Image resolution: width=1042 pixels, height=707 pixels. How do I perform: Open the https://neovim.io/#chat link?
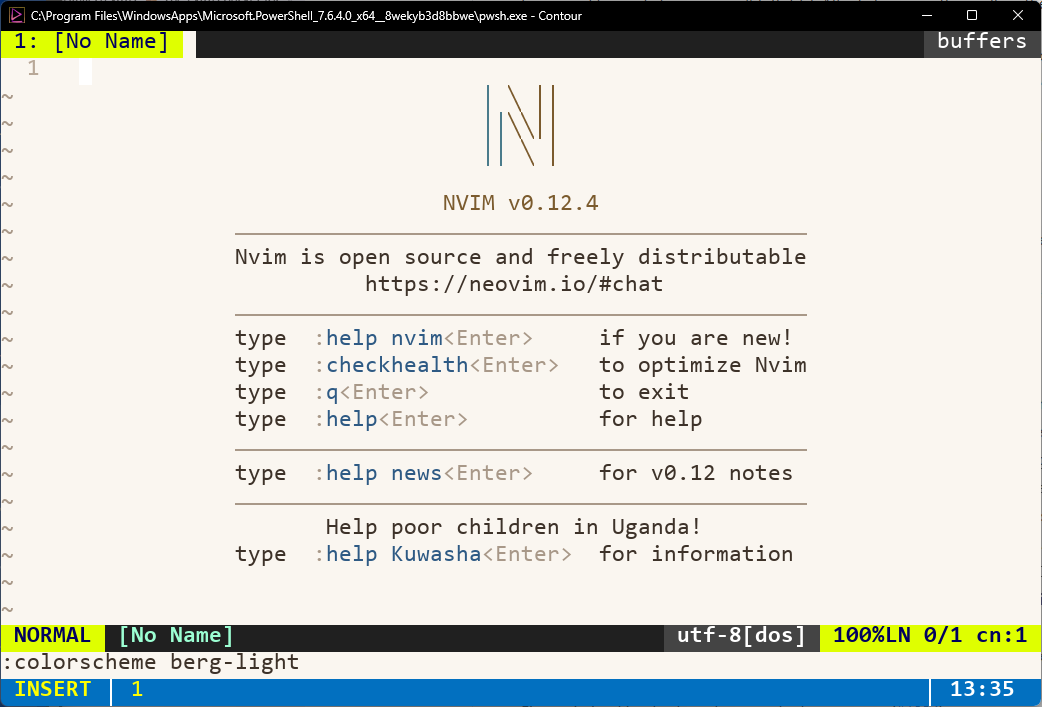[x=514, y=284]
